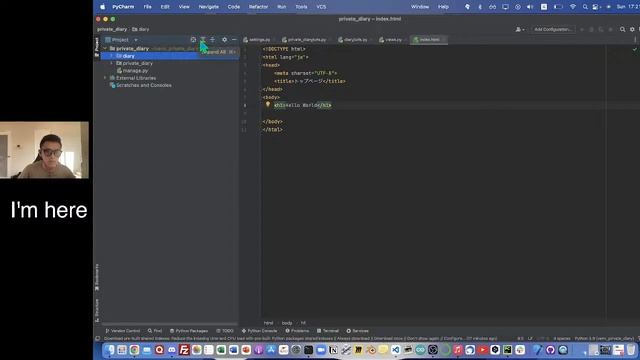
Task: Open the Refactor menu
Action: tap(258, 7)
